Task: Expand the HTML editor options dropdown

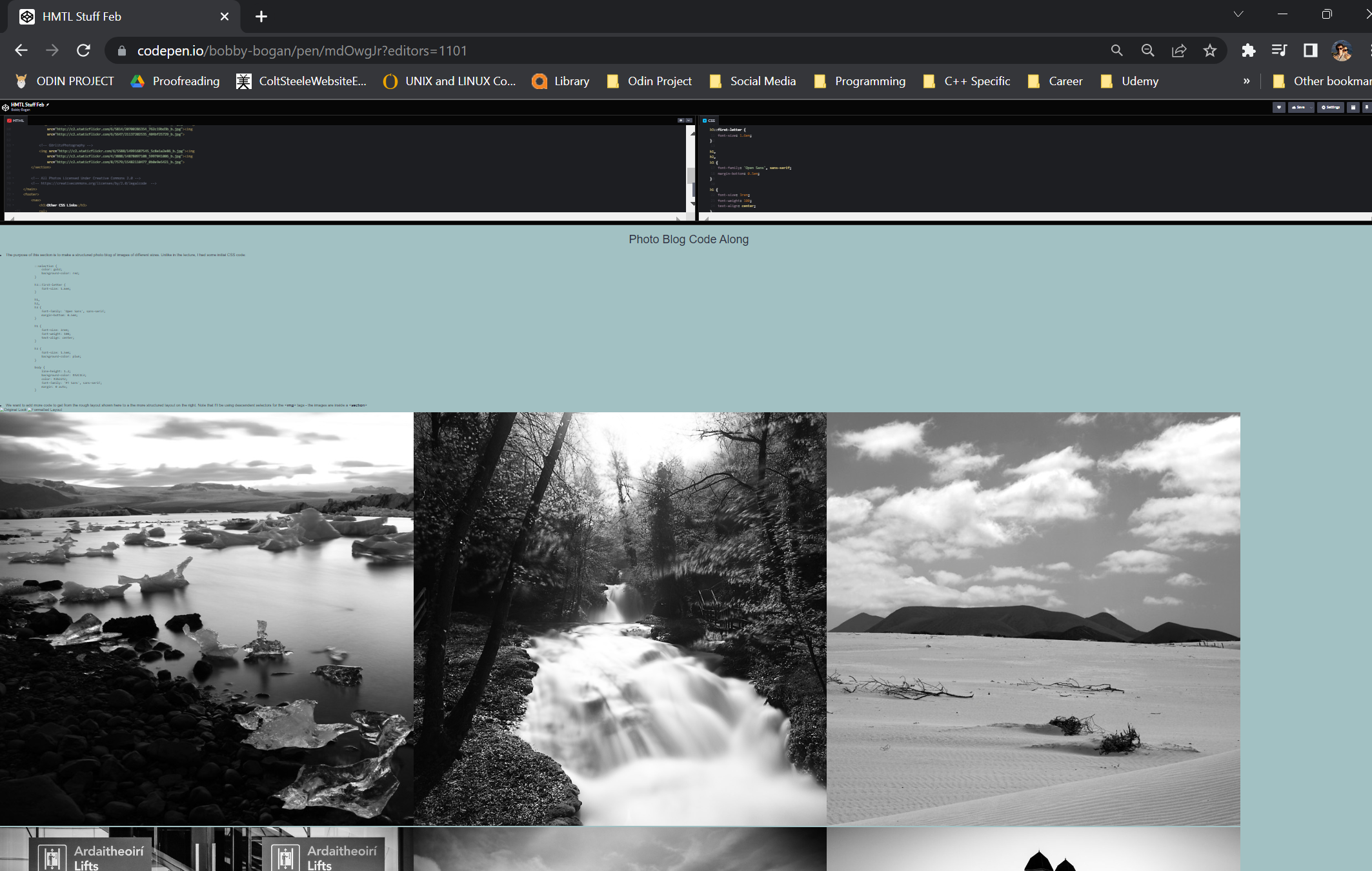Action: (x=689, y=121)
